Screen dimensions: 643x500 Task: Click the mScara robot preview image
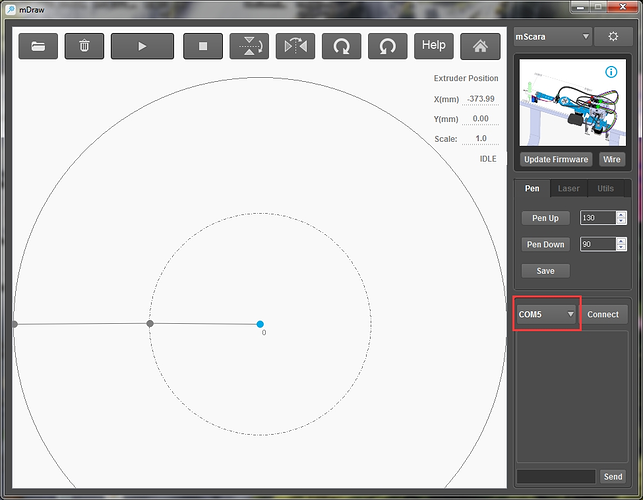[x=572, y=103]
